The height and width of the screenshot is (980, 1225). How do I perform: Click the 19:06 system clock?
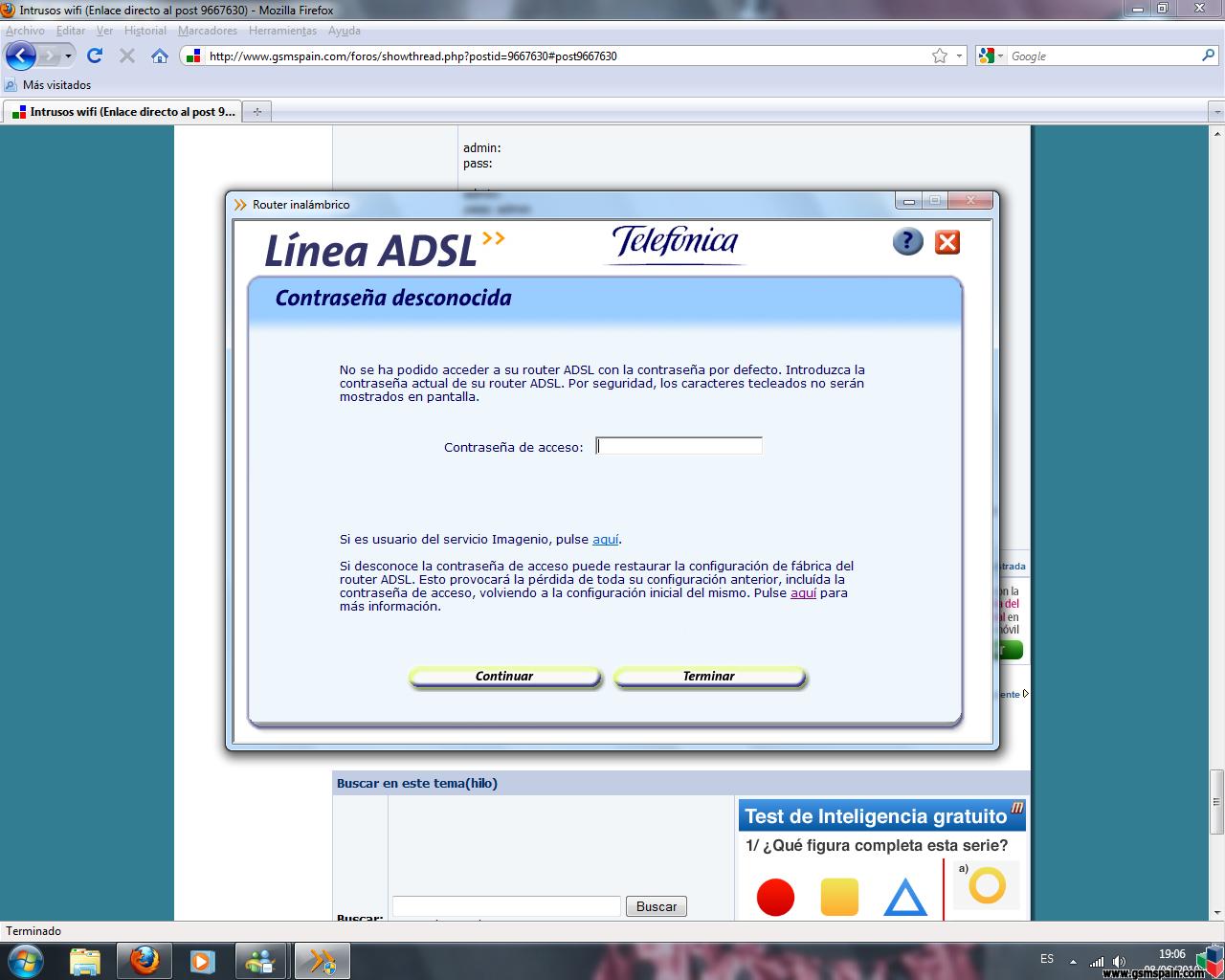pyautogui.click(x=1171, y=954)
